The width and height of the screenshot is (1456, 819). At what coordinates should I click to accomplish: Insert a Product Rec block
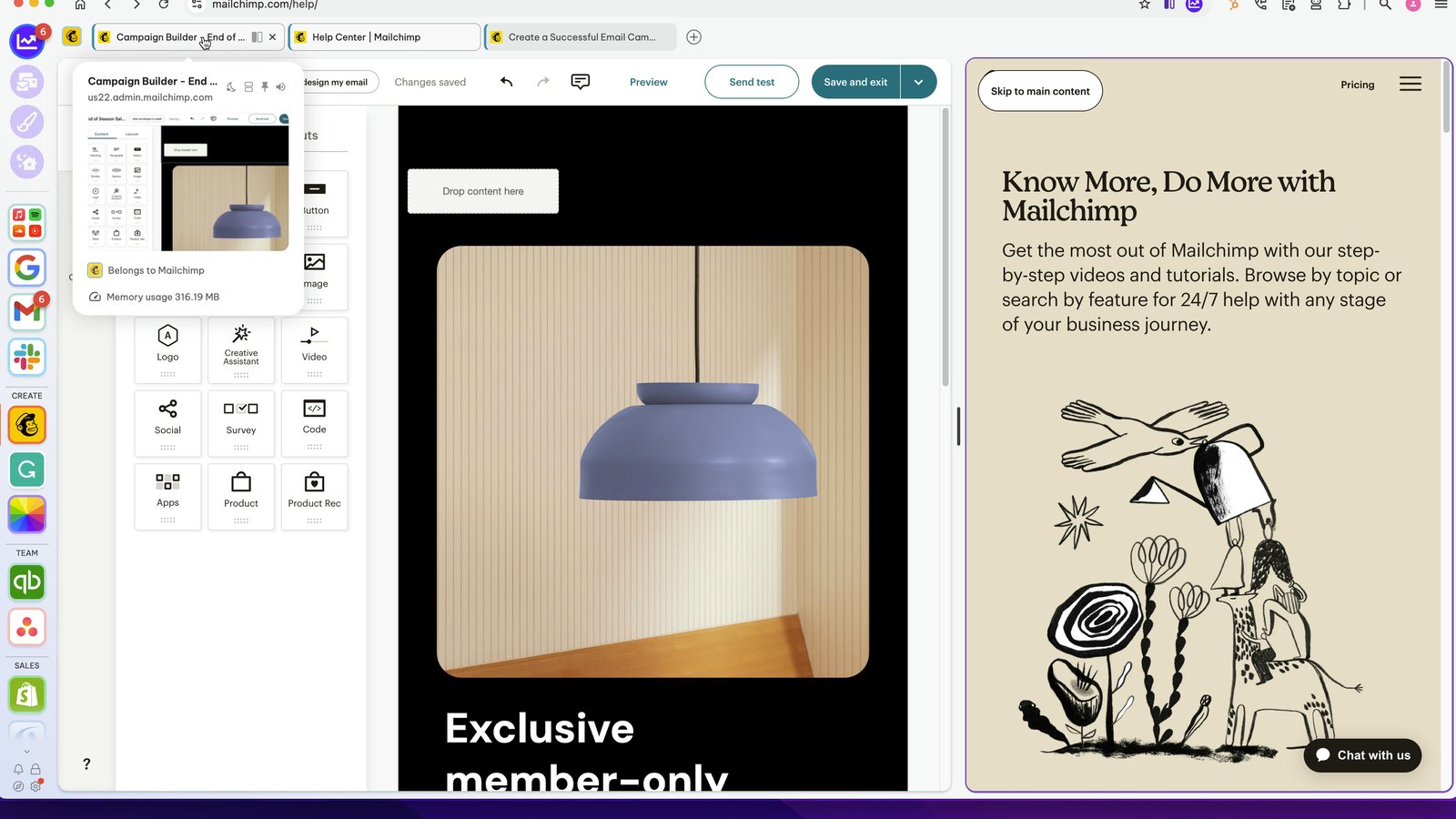315,496
